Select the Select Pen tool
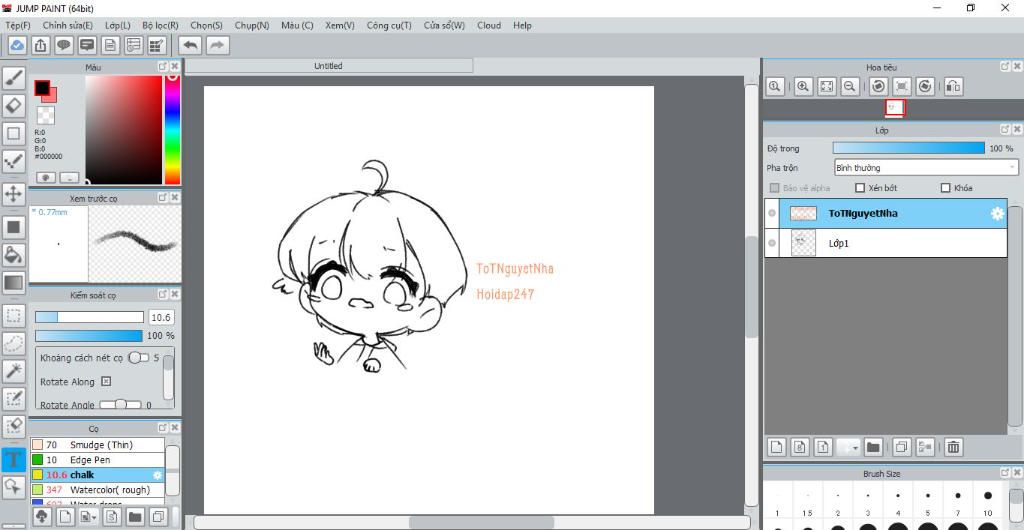The height and width of the screenshot is (530, 1024). (x=14, y=398)
